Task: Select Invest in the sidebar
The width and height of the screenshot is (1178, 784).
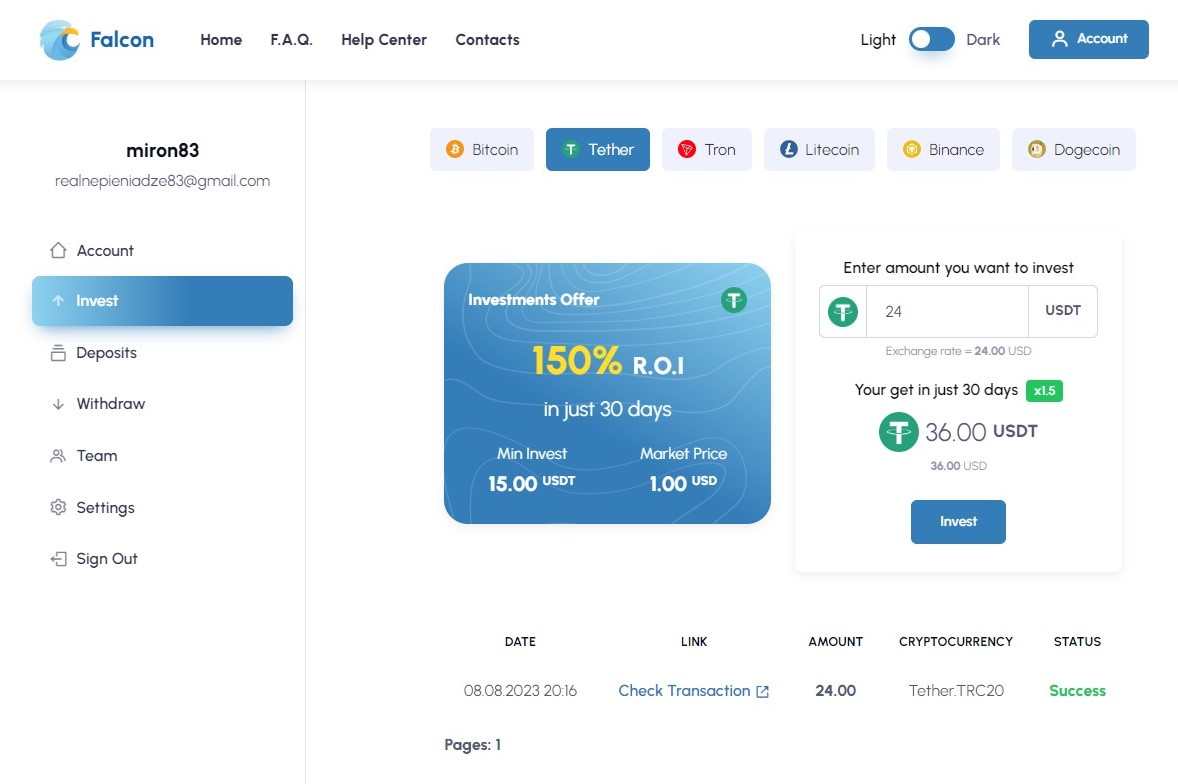Action: 162,301
